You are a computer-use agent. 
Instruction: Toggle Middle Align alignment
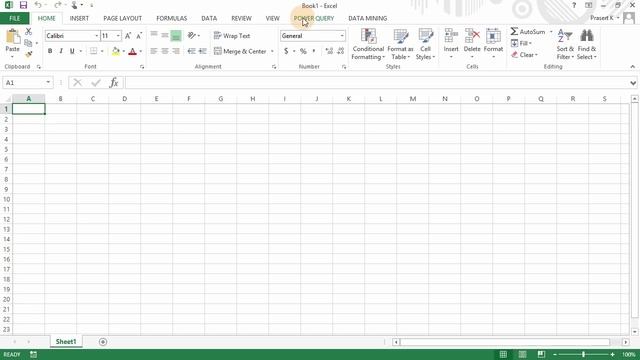[165, 36]
